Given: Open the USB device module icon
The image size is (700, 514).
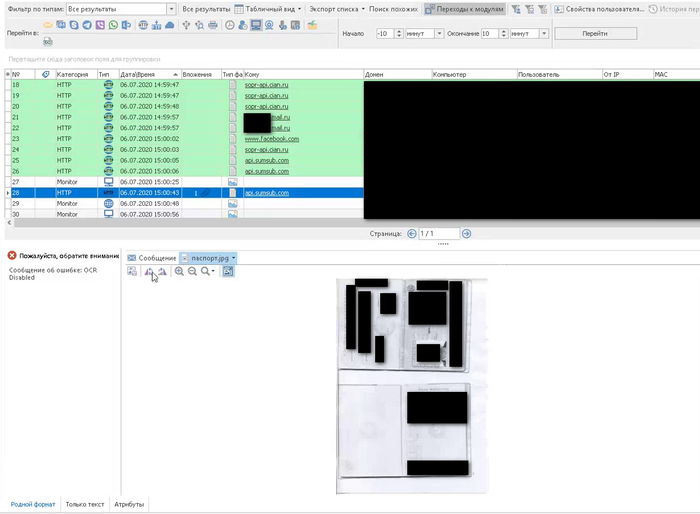Looking at the screenshot, I should 186,25.
